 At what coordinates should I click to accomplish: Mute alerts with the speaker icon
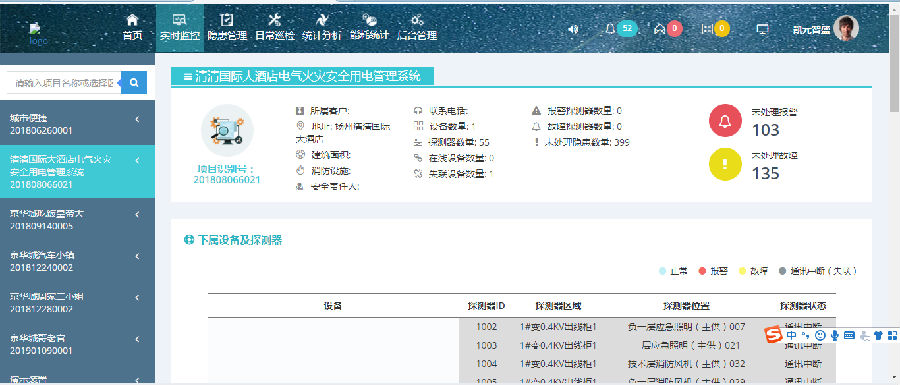click(572, 29)
